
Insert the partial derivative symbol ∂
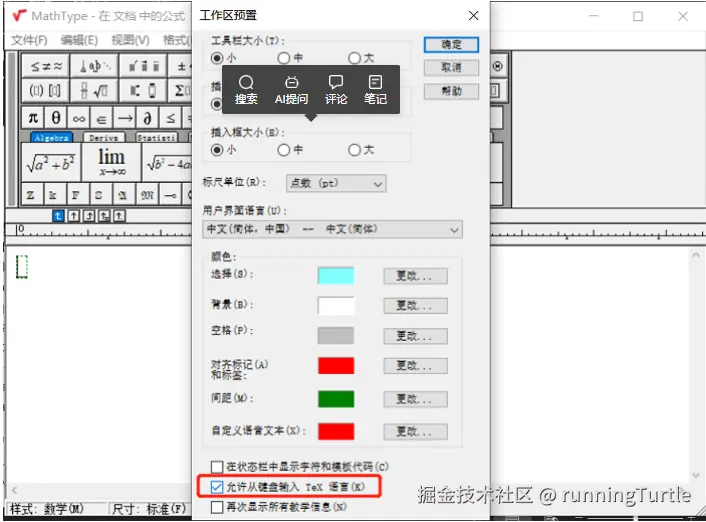(148, 118)
